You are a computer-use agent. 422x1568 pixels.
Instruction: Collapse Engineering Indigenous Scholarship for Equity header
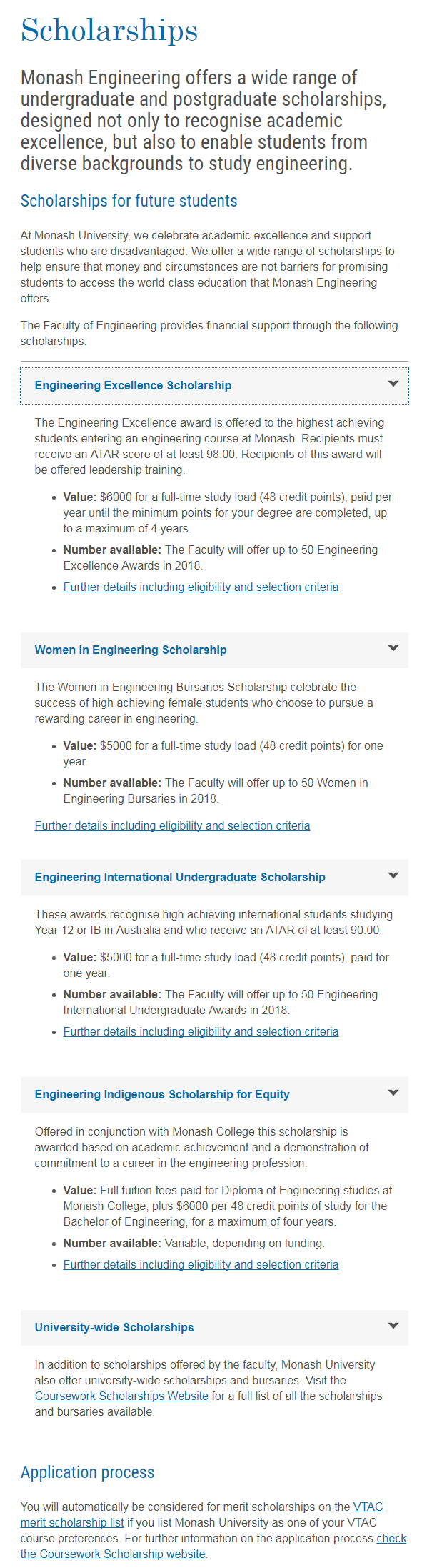click(x=214, y=1095)
